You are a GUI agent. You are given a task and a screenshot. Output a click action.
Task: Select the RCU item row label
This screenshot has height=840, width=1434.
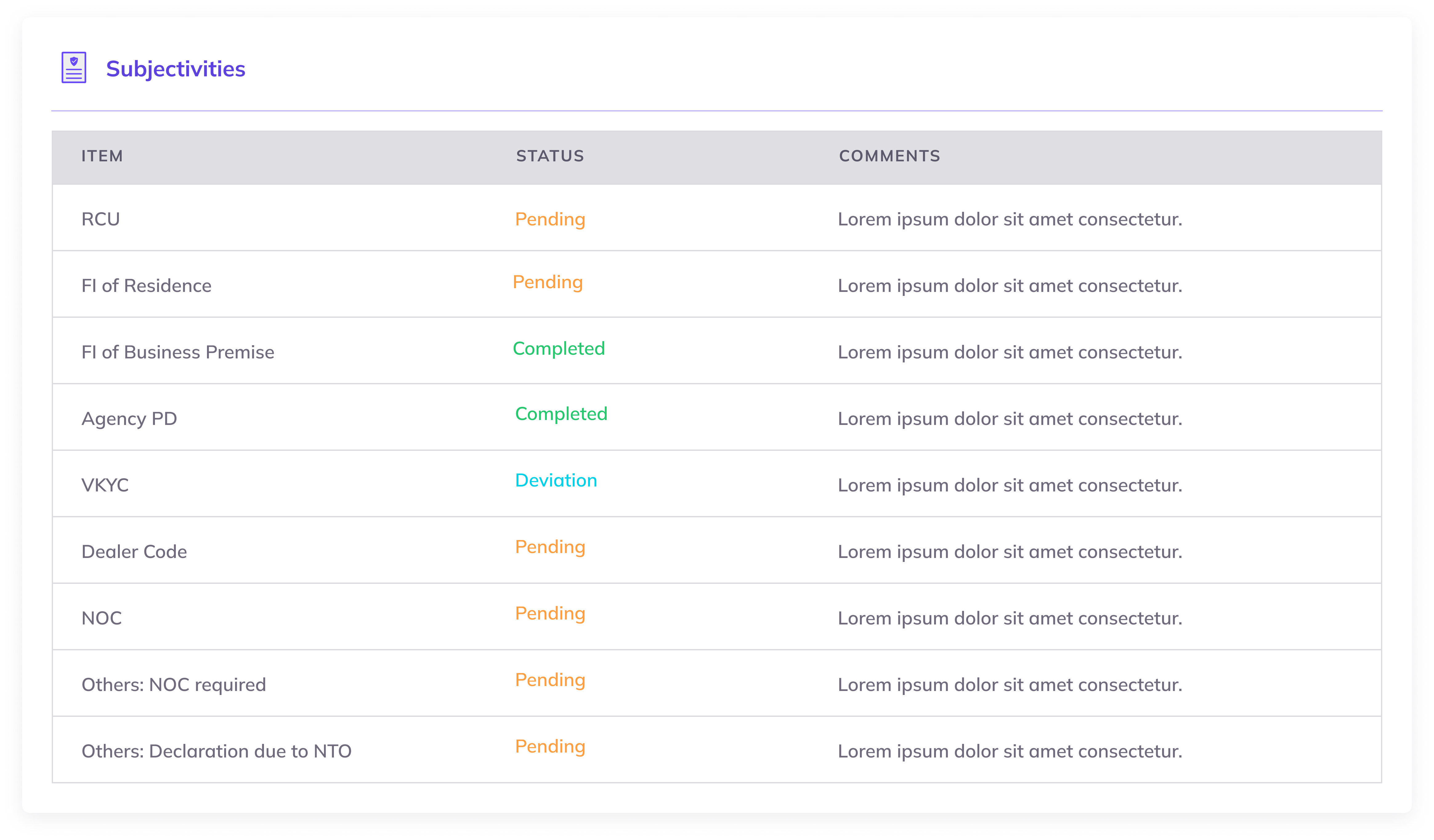tap(101, 219)
